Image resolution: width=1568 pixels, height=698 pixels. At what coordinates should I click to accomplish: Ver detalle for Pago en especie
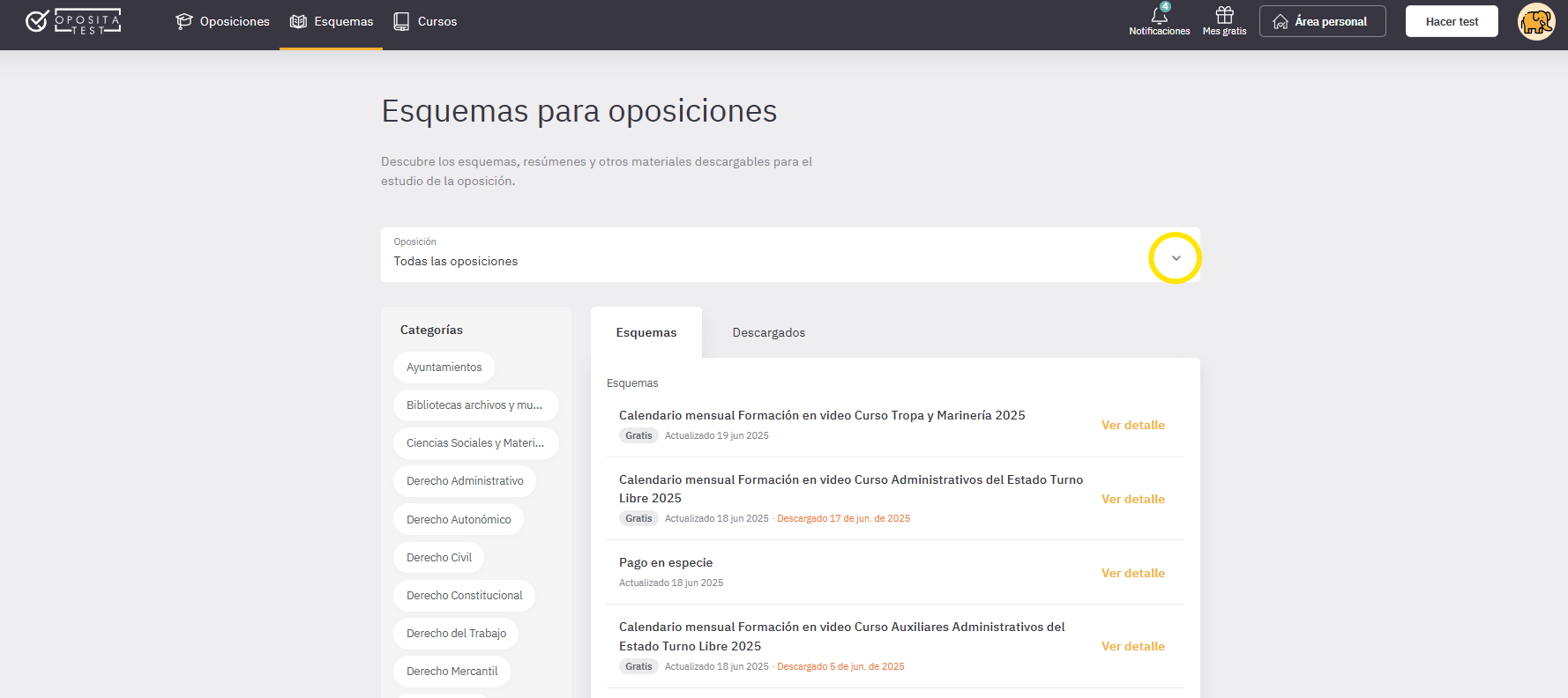(x=1133, y=573)
